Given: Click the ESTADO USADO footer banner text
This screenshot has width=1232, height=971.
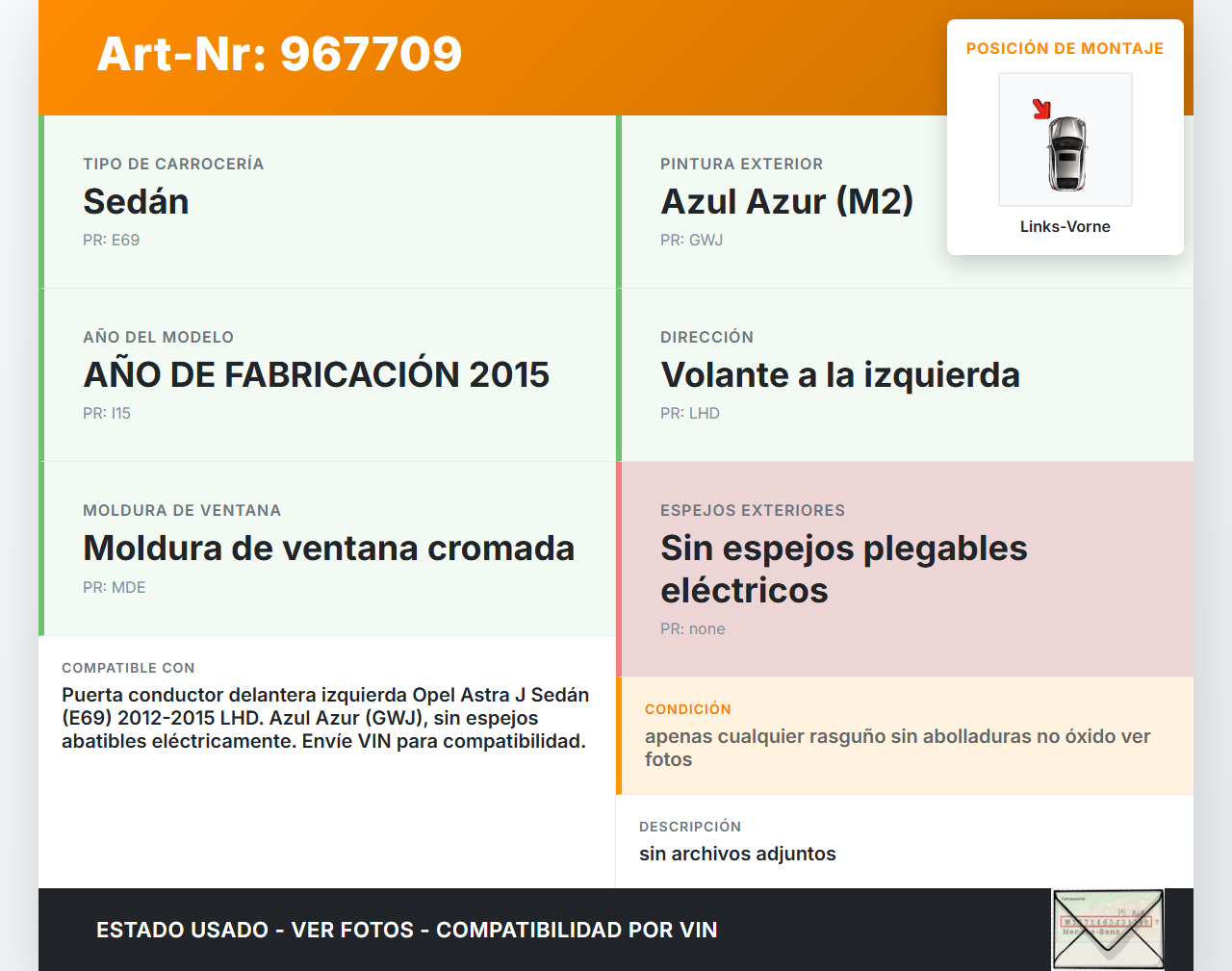Looking at the screenshot, I should (407, 930).
